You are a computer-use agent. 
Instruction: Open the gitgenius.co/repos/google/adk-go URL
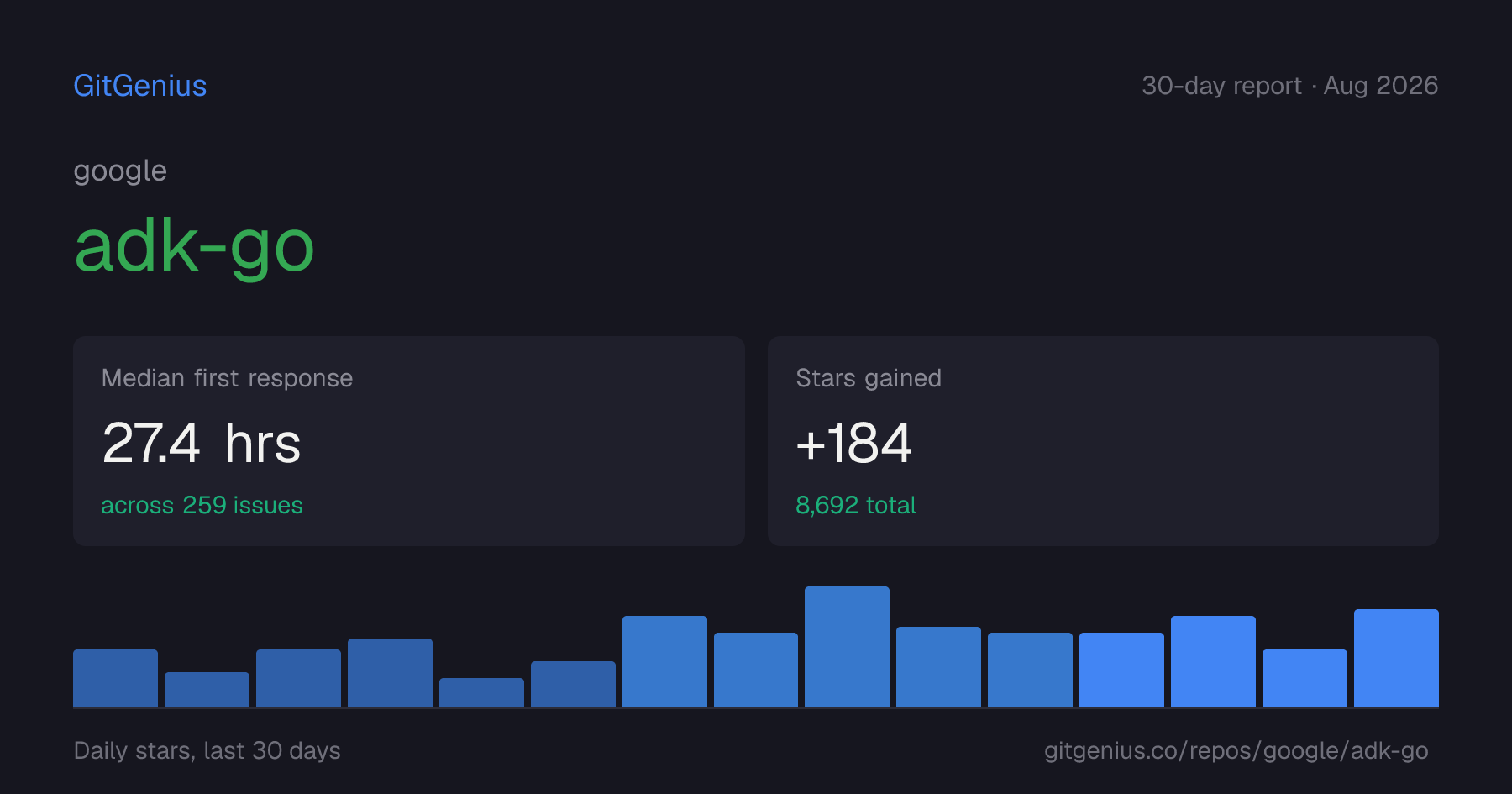point(1236,750)
